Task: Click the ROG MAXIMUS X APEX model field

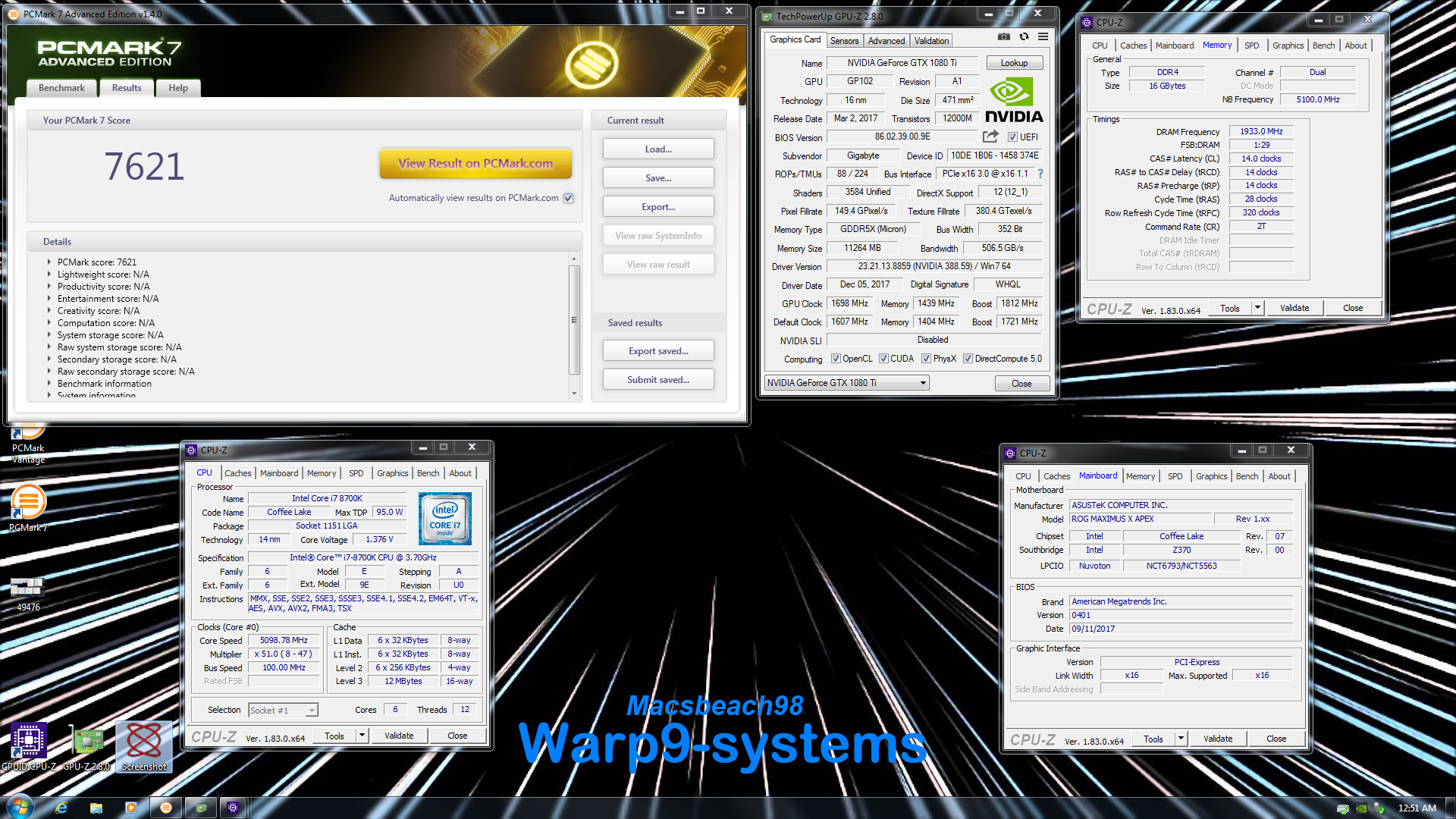Action: (1139, 519)
